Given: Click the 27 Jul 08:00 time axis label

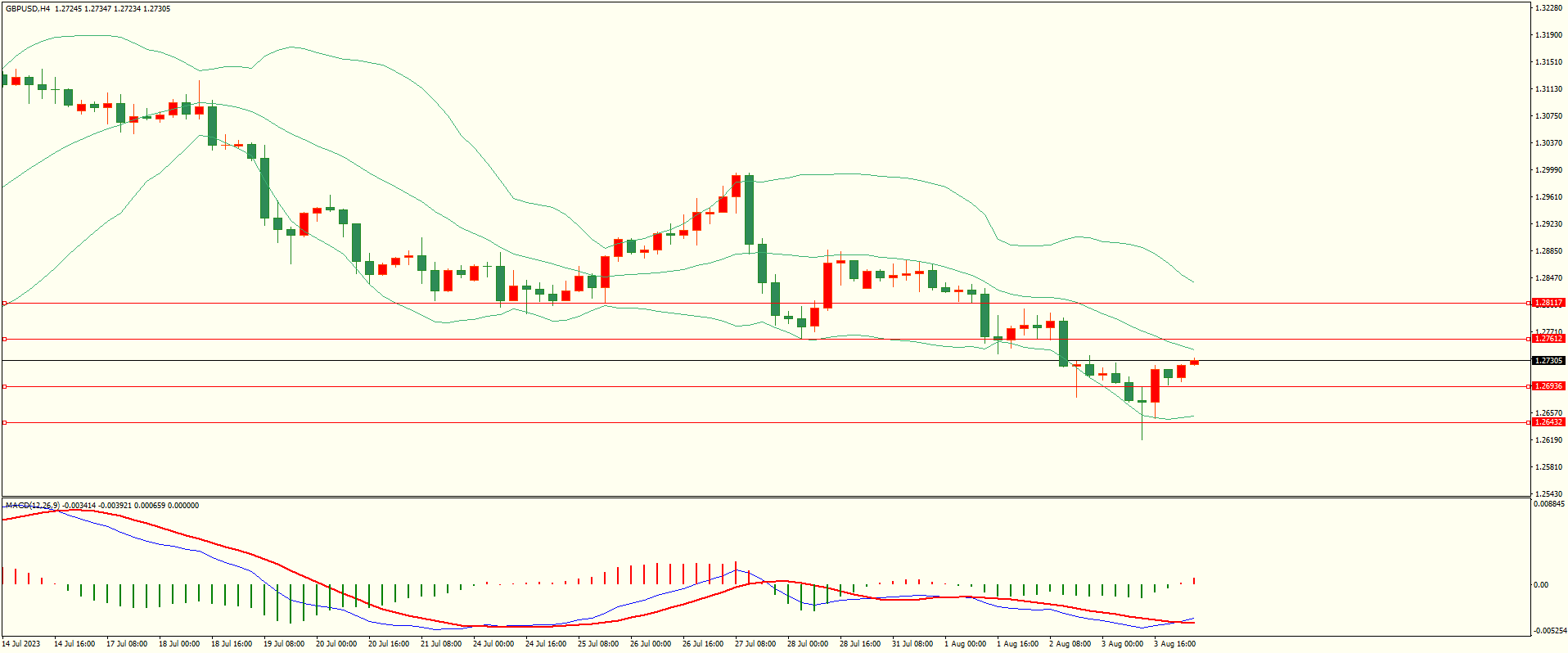Looking at the screenshot, I should (755, 644).
